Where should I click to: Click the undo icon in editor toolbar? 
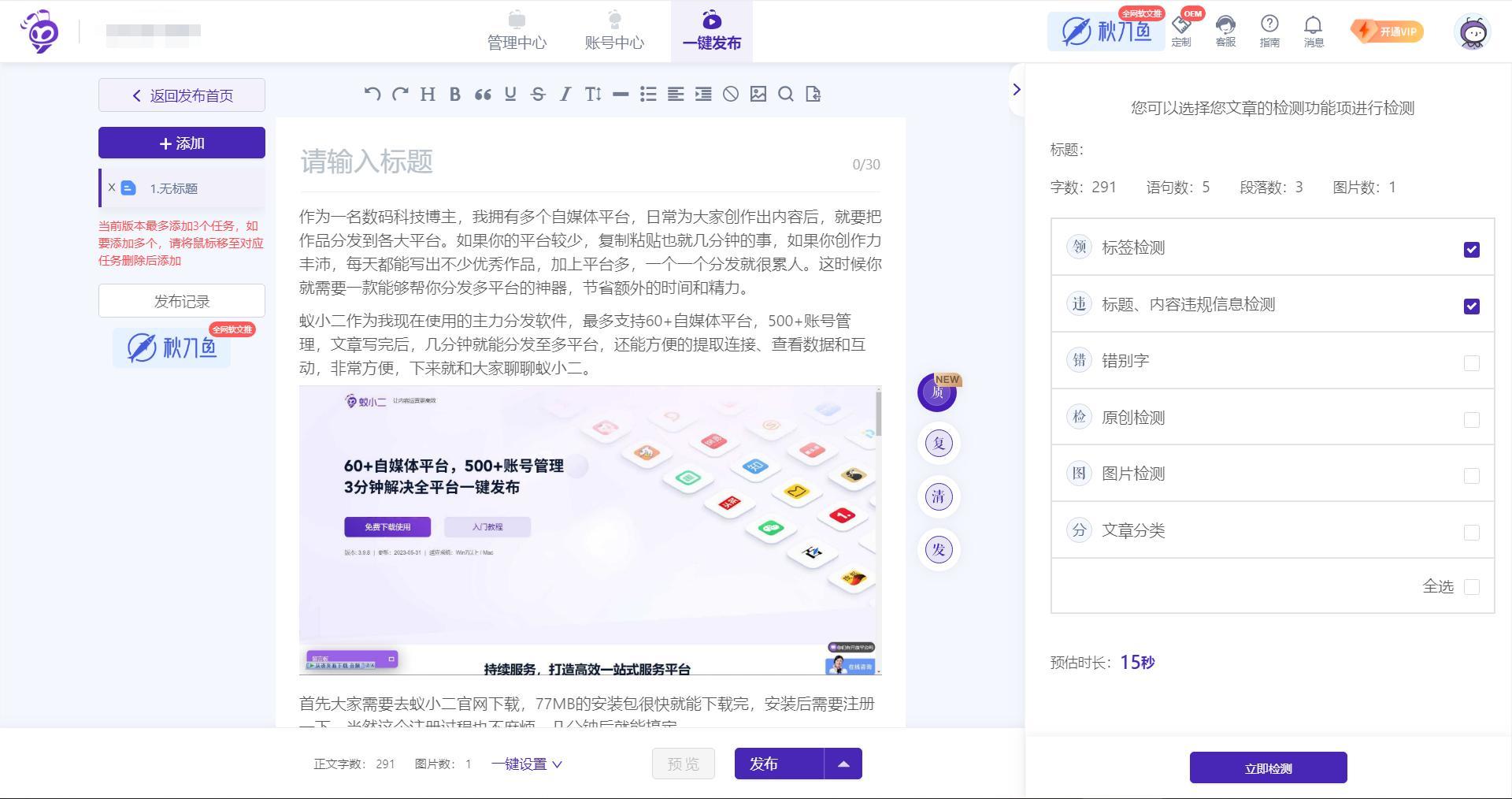(372, 94)
